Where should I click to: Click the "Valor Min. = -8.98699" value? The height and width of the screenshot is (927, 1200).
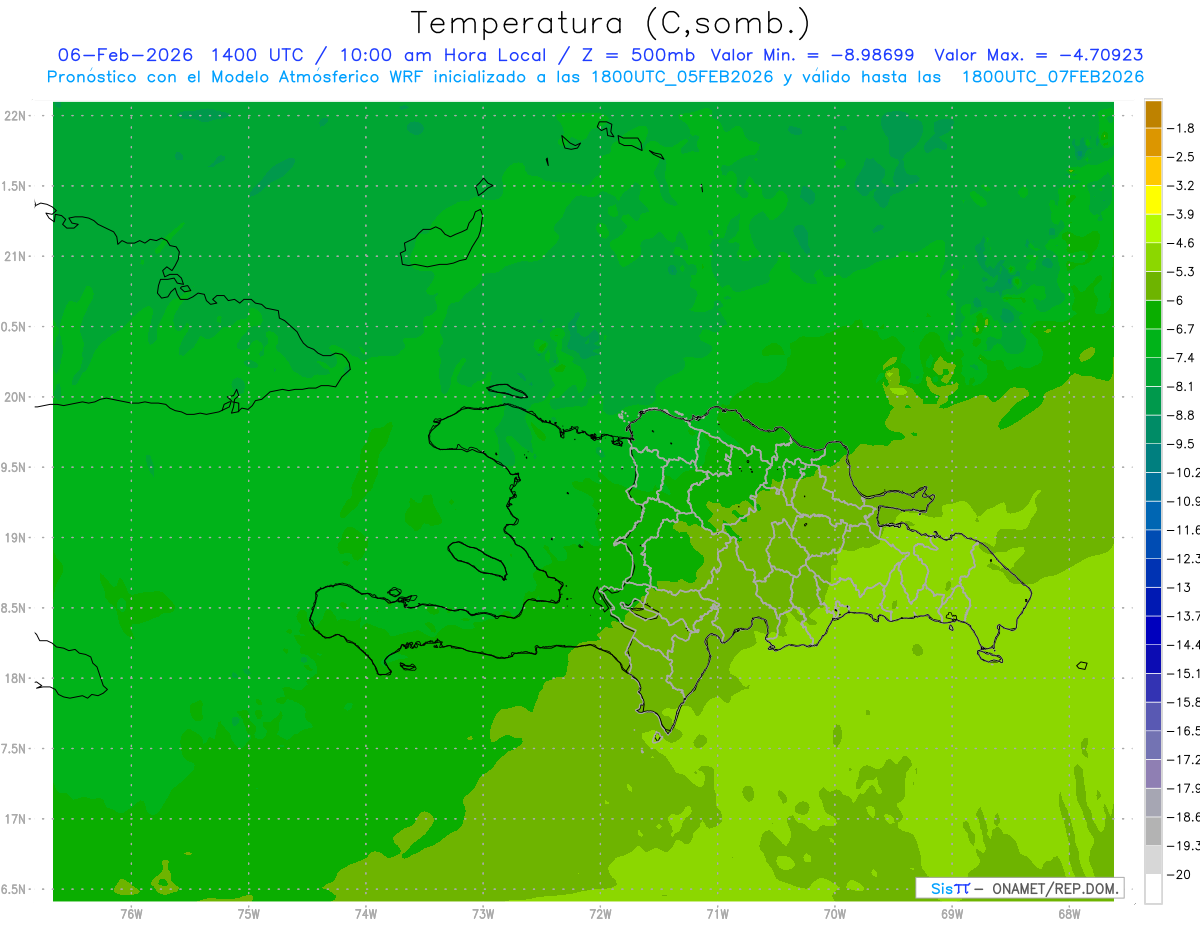[x=812, y=55]
